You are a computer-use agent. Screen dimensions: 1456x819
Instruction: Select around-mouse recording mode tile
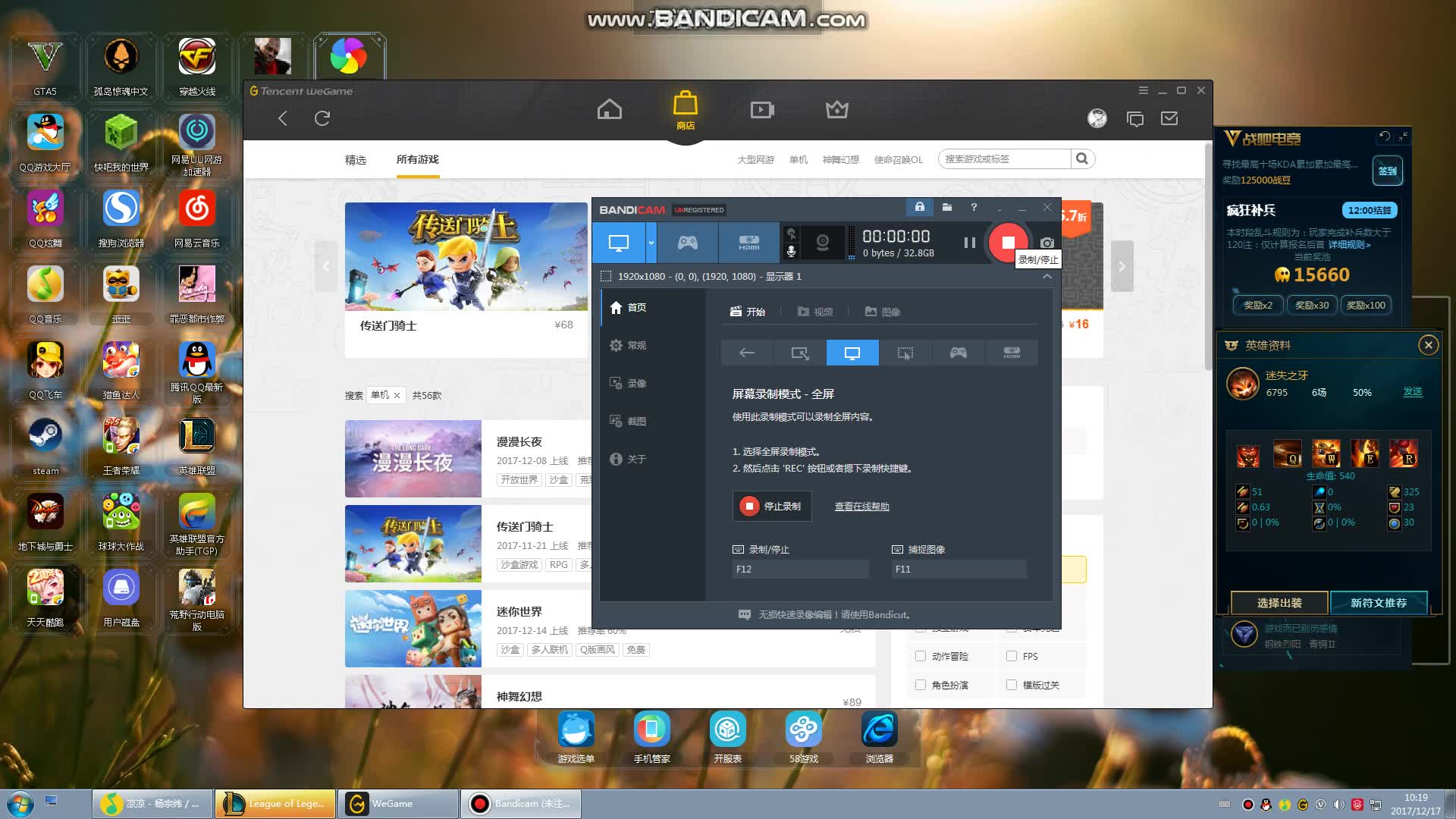tap(905, 353)
